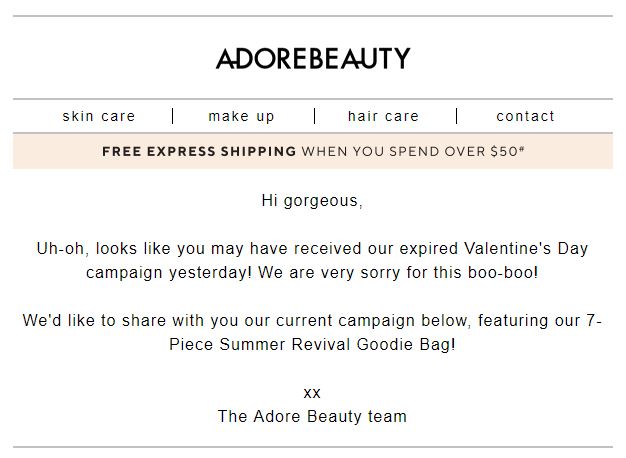
Task: Click 'Summer Revival Goodie Bag!' text
Action: (337, 344)
